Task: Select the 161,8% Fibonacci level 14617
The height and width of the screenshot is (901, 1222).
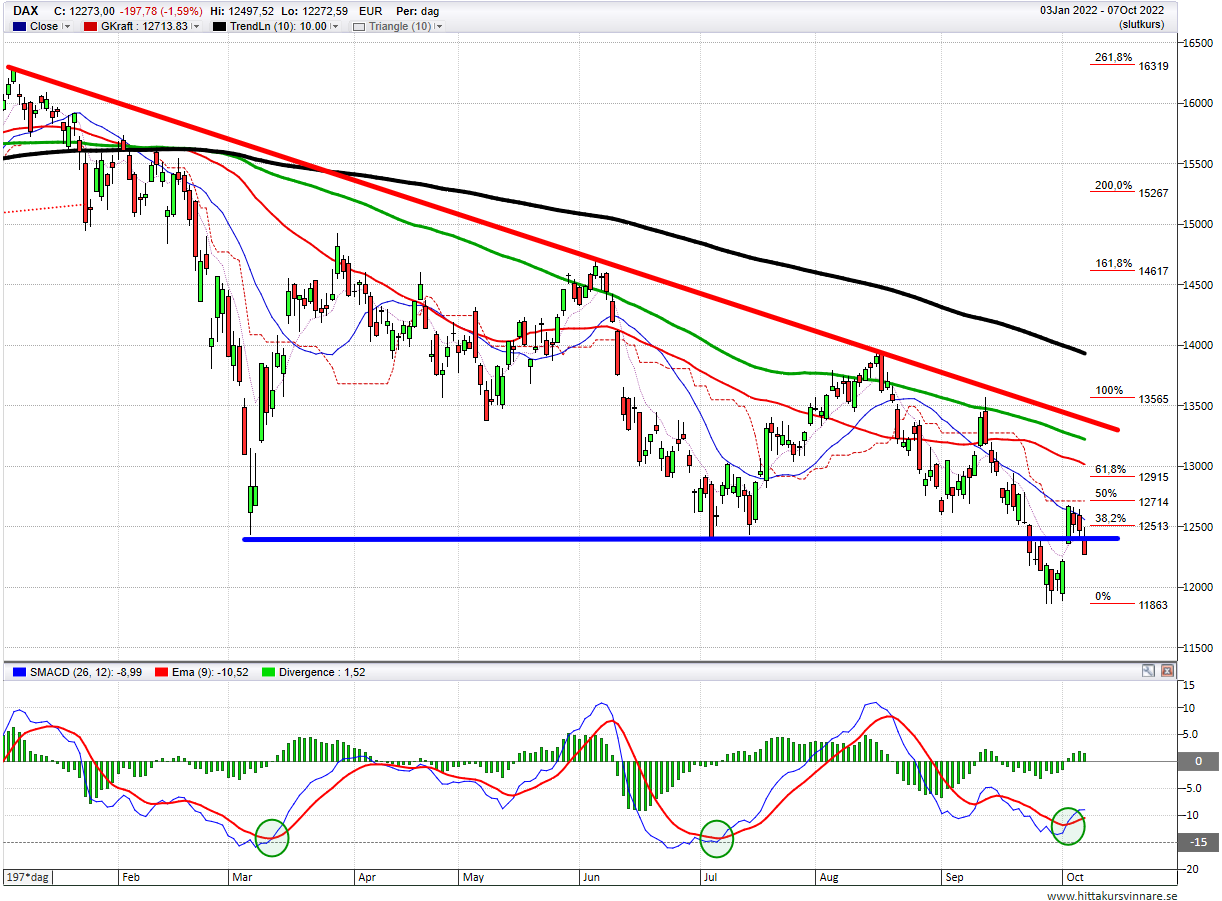Action: coord(1131,267)
